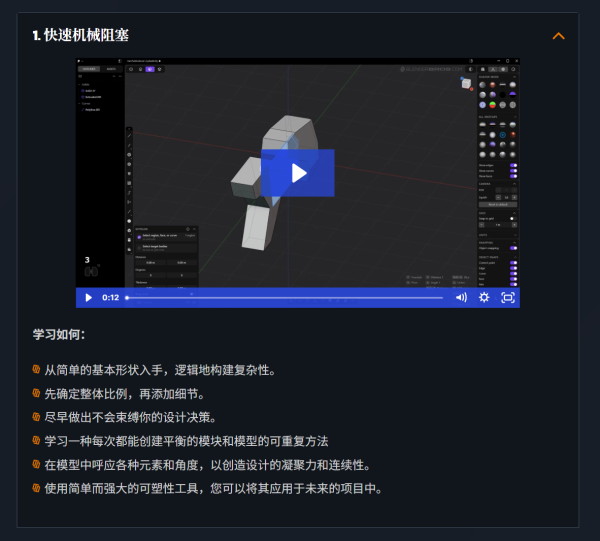Collapse the 快速机械阻塞 section with orange chevron
Screen dimensions: 600x541
(x=558, y=36)
